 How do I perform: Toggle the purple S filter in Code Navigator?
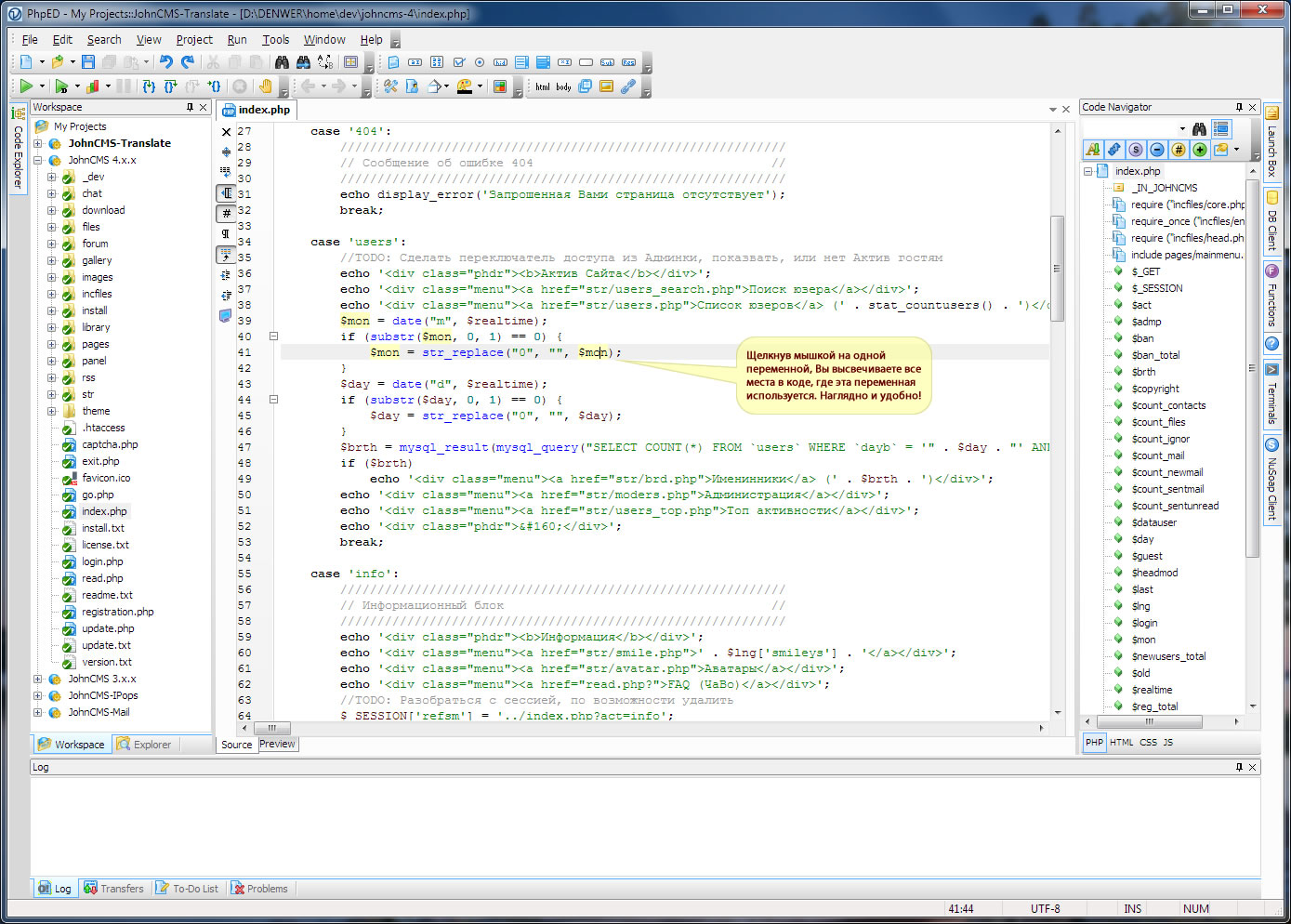click(1136, 150)
